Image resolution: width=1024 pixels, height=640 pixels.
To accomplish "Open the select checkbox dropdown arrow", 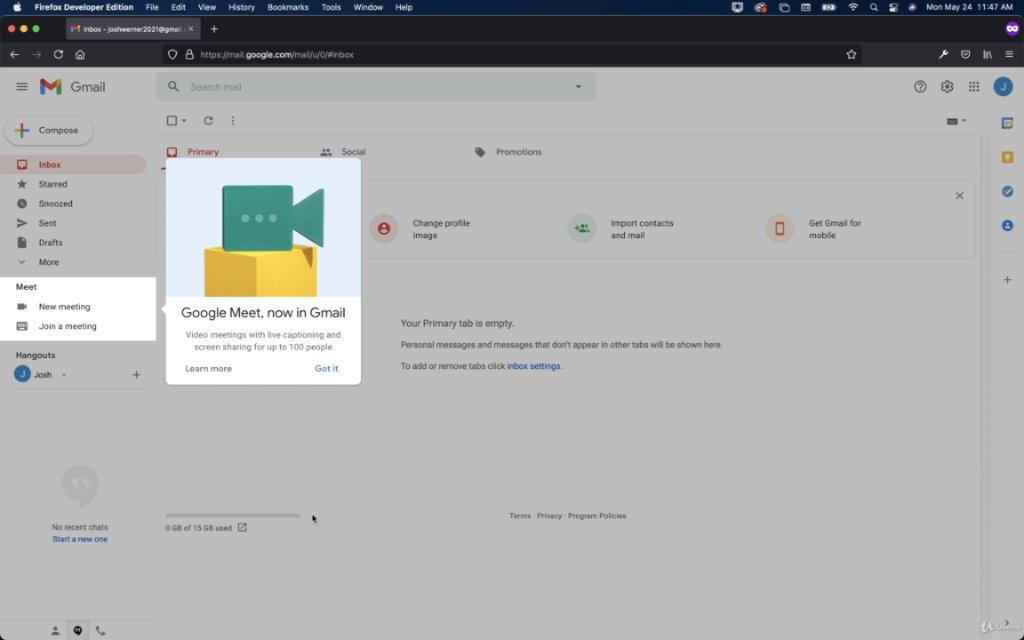I will (x=184, y=121).
